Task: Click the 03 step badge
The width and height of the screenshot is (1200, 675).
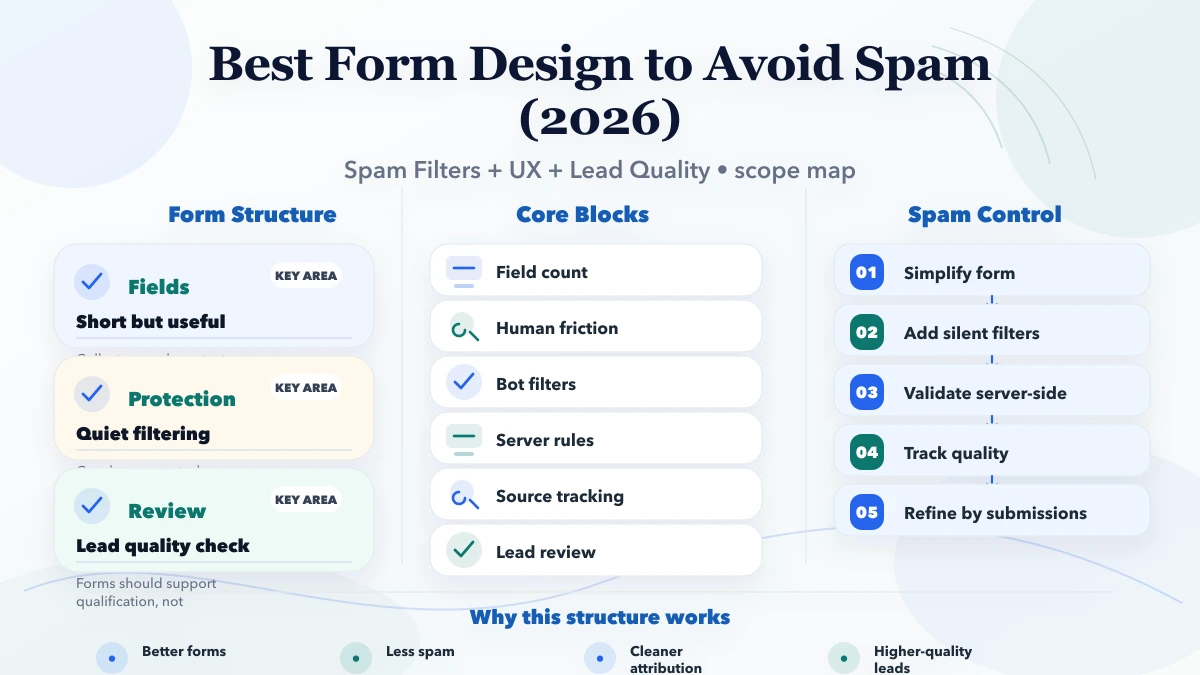Action: (867, 393)
